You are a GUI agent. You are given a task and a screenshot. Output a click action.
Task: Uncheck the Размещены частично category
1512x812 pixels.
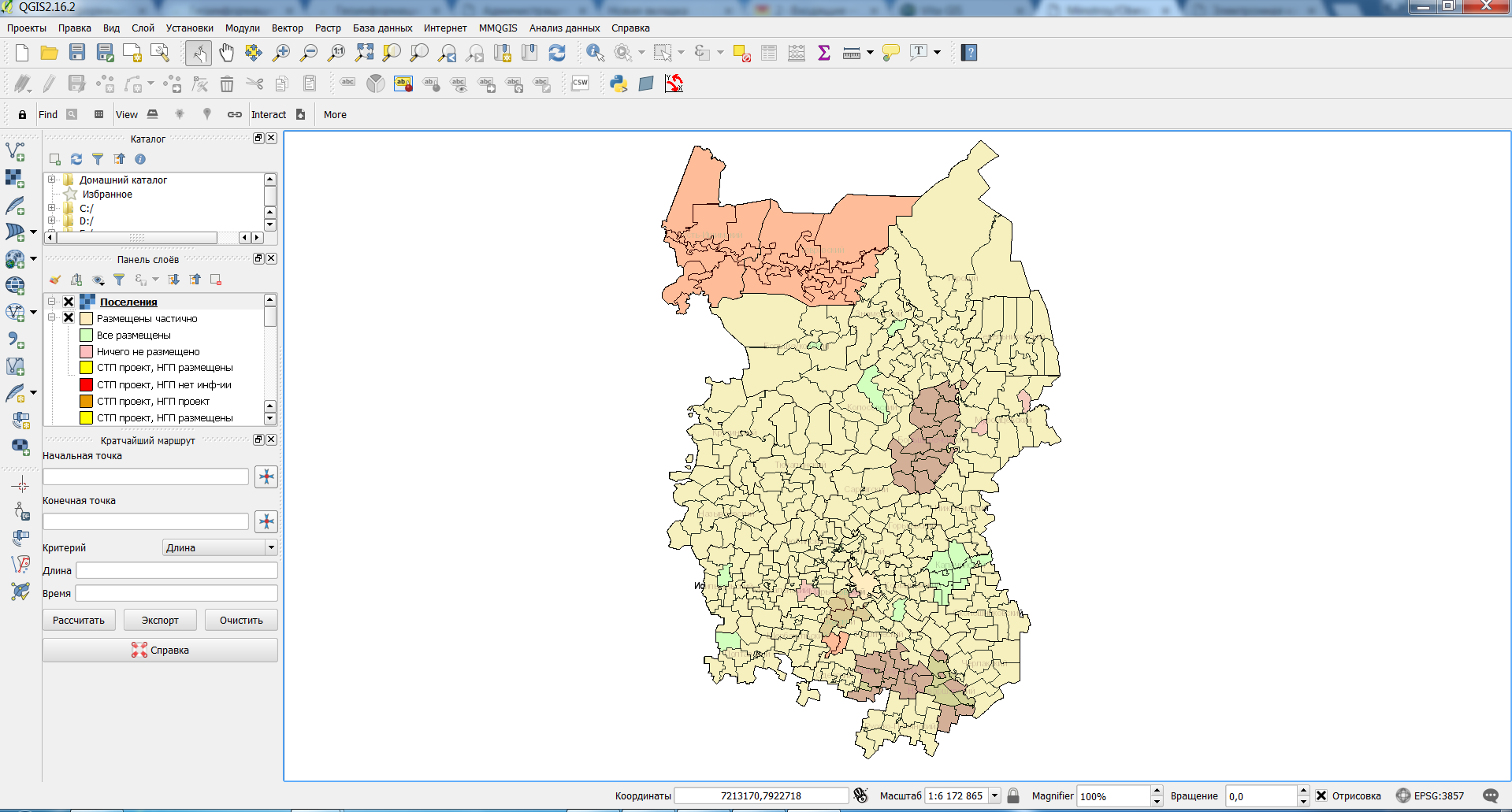(x=69, y=318)
